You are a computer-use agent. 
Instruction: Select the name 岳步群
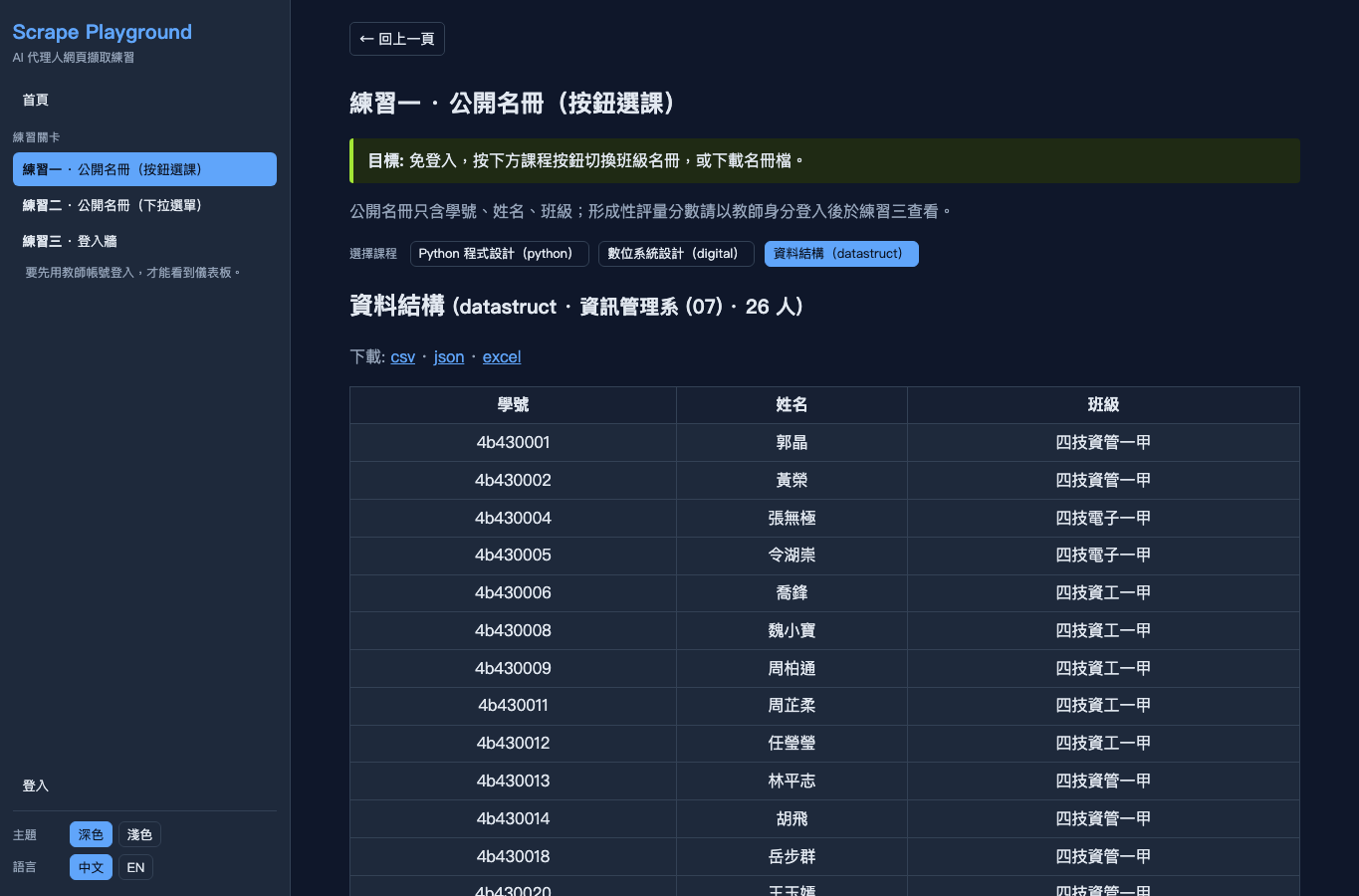coord(792,856)
